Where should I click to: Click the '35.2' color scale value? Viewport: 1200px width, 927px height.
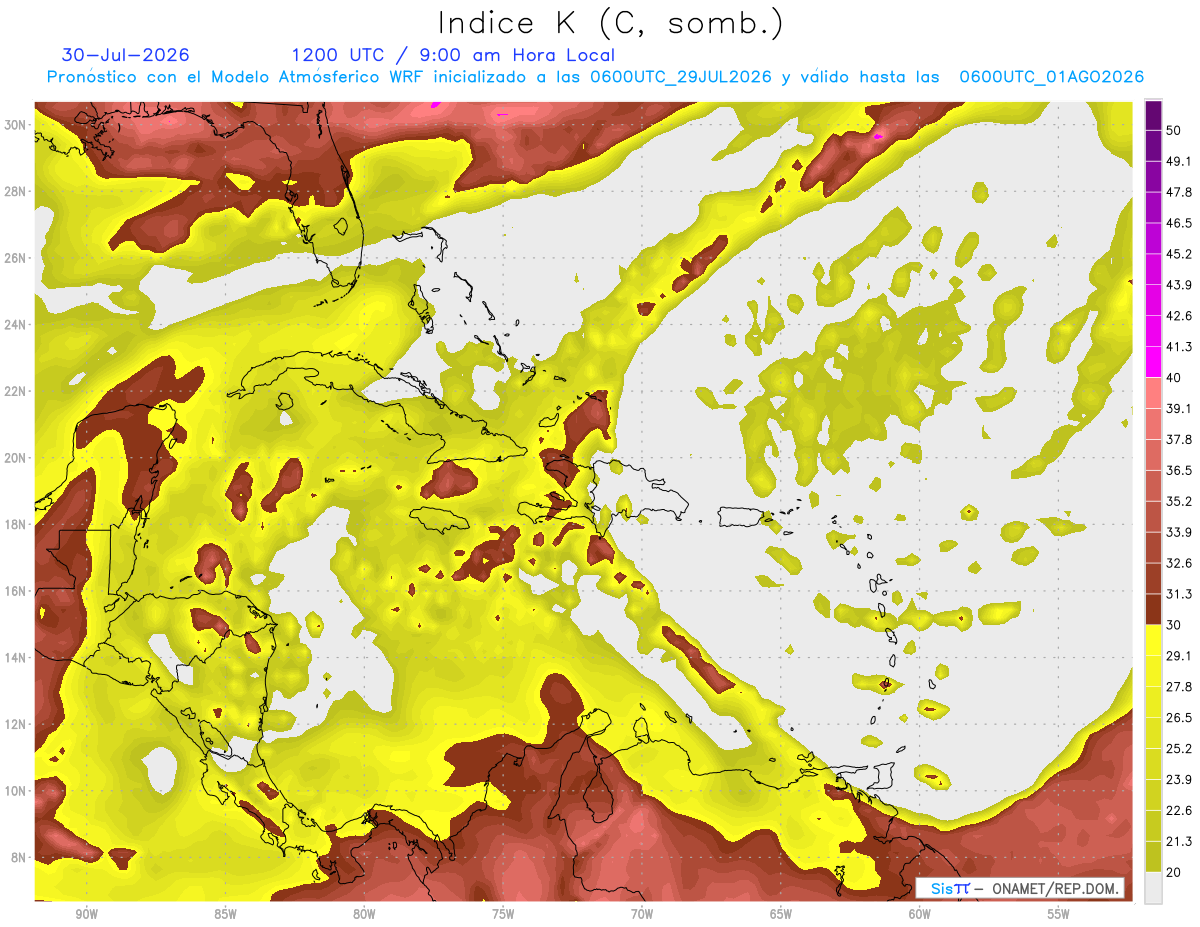(1179, 501)
